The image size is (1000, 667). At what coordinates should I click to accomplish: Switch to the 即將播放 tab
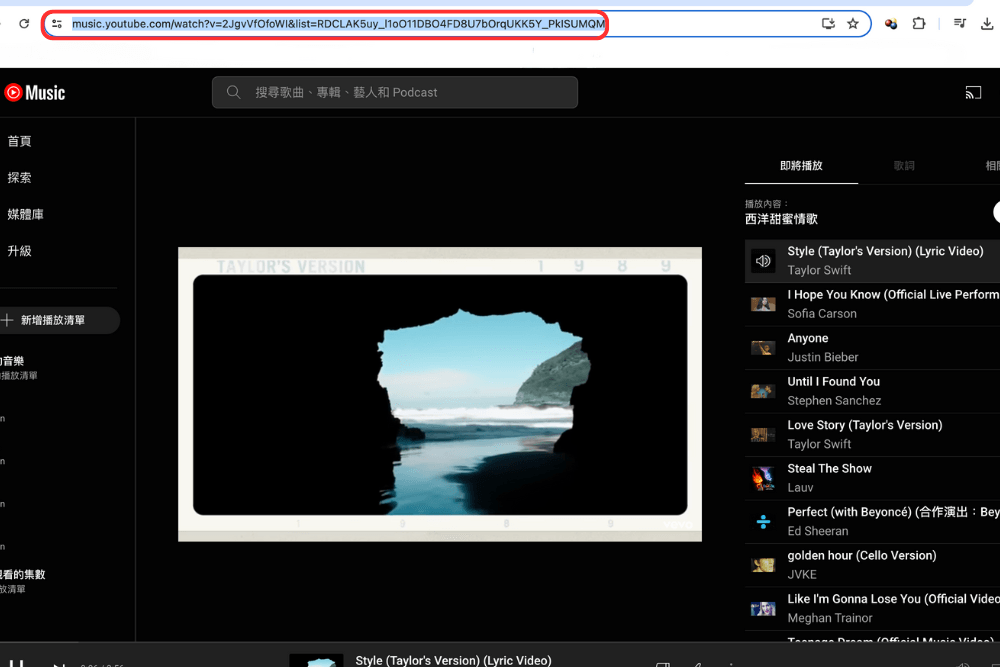point(801,166)
